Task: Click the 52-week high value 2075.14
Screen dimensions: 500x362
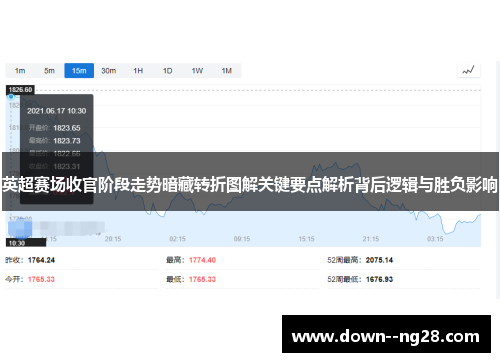Action: point(379,260)
